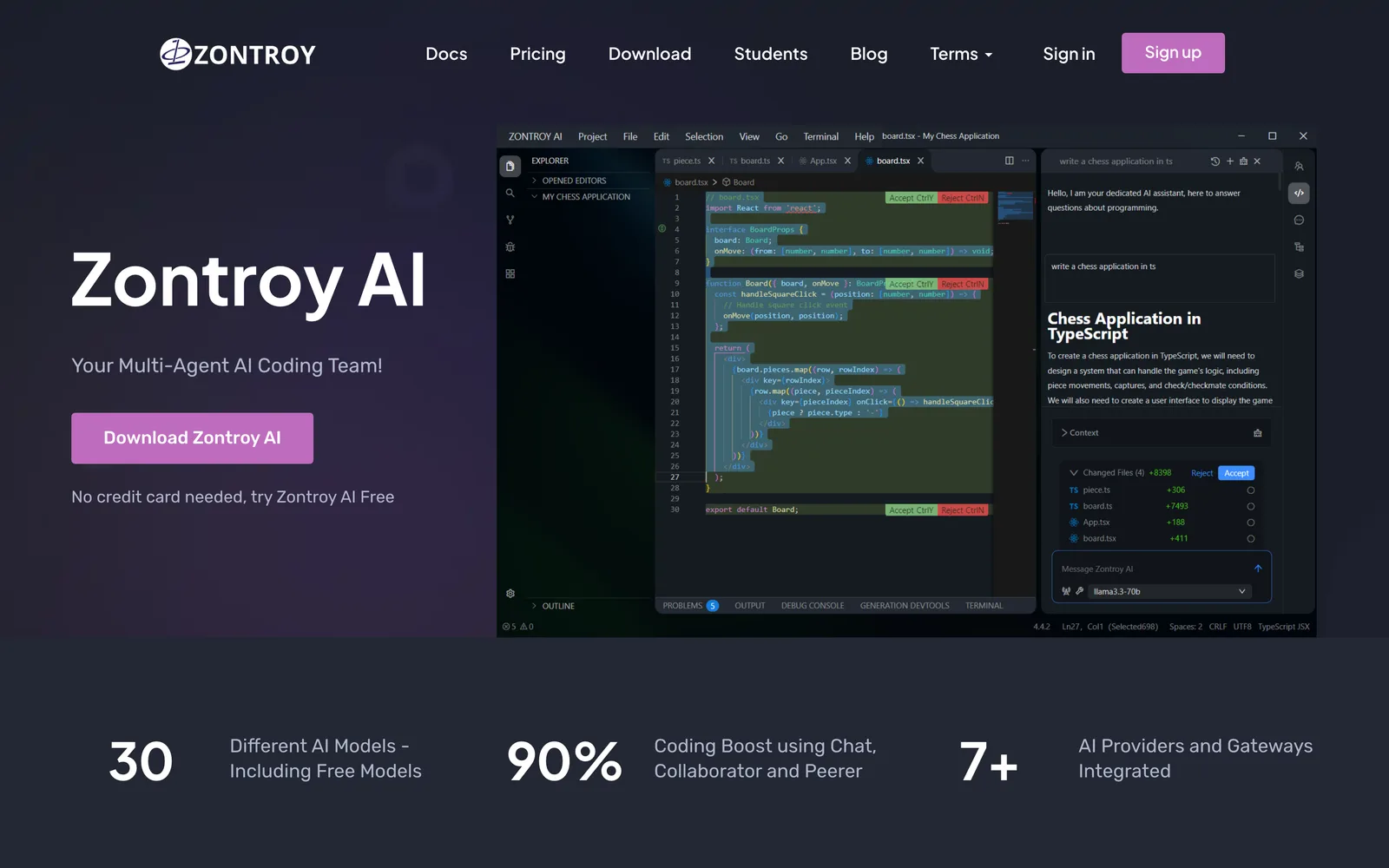The height and width of the screenshot is (868, 1389).
Task: Open the tree structure icon in right sidebar
Action: click(1299, 247)
